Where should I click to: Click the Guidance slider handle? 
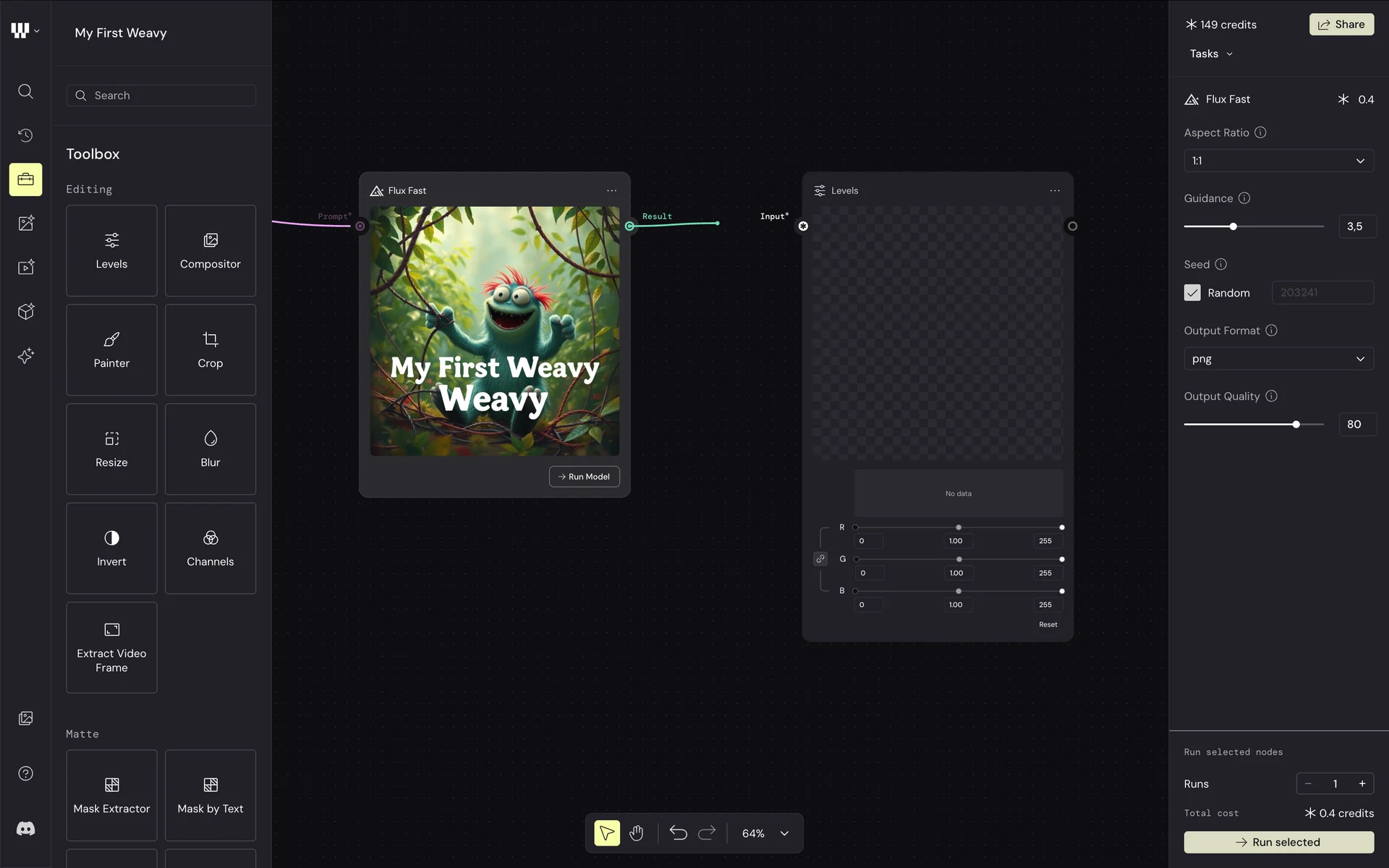tap(1233, 226)
